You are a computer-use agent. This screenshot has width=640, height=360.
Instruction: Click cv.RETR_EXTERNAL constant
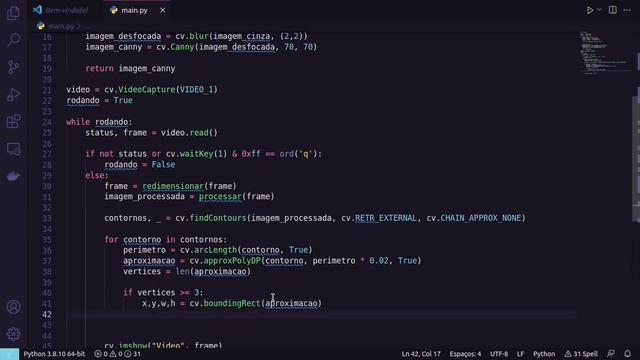(379, 218)
